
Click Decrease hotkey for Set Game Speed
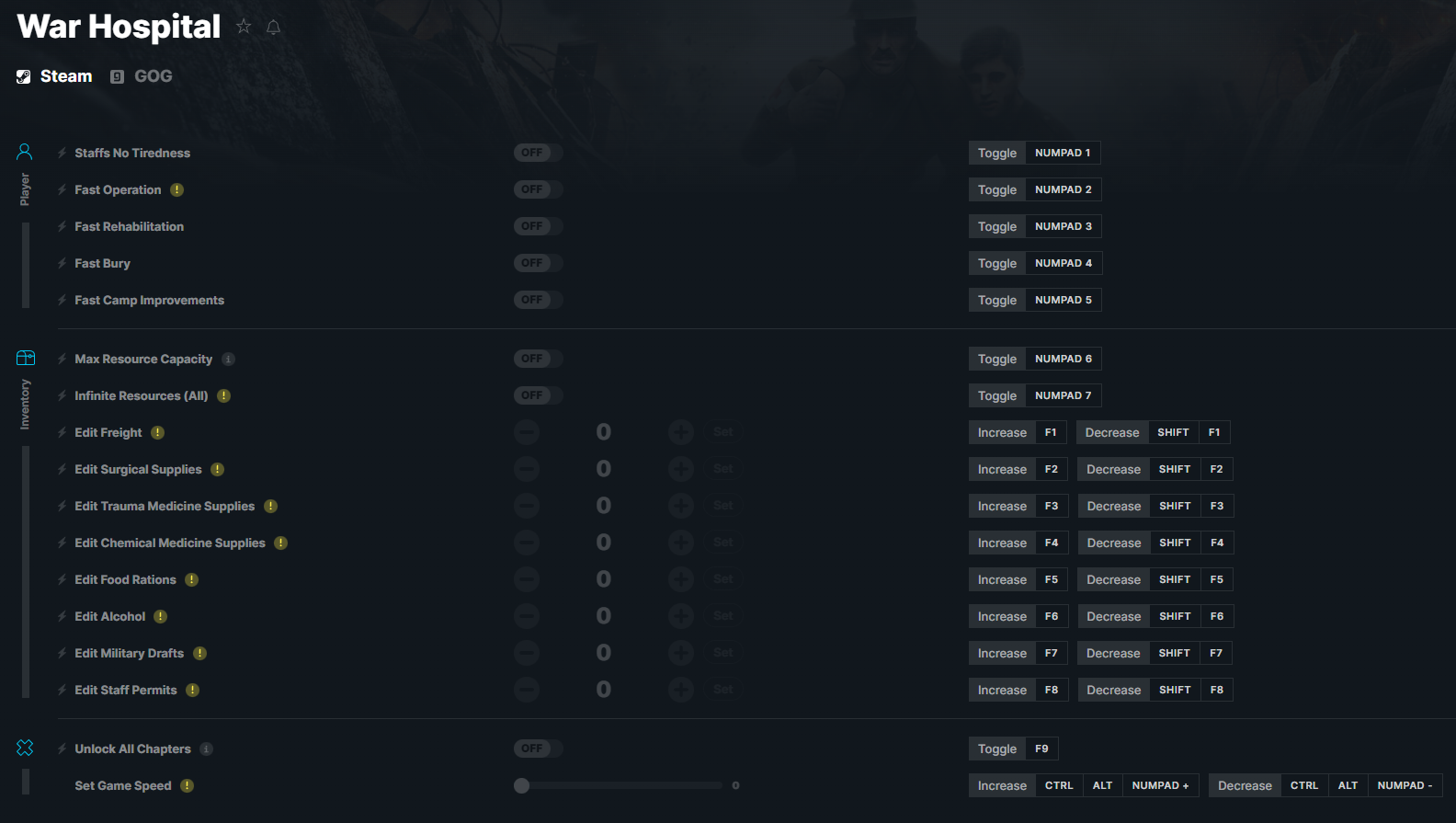1245,785
